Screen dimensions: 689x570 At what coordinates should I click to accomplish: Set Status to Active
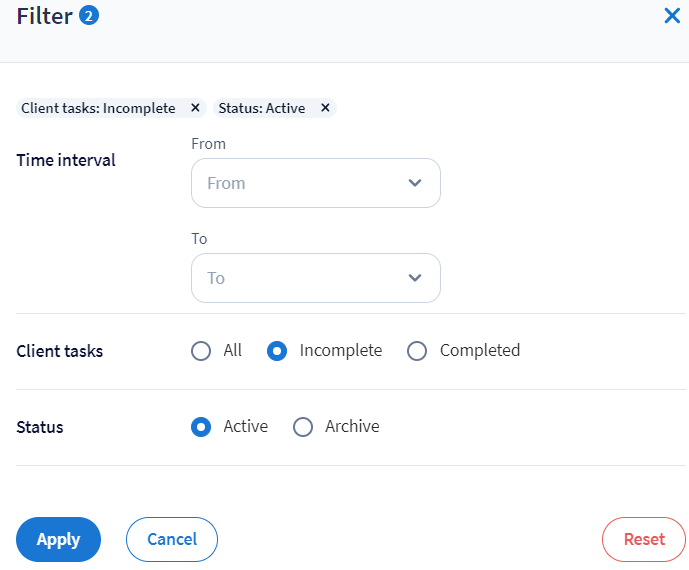pos(201,427)
